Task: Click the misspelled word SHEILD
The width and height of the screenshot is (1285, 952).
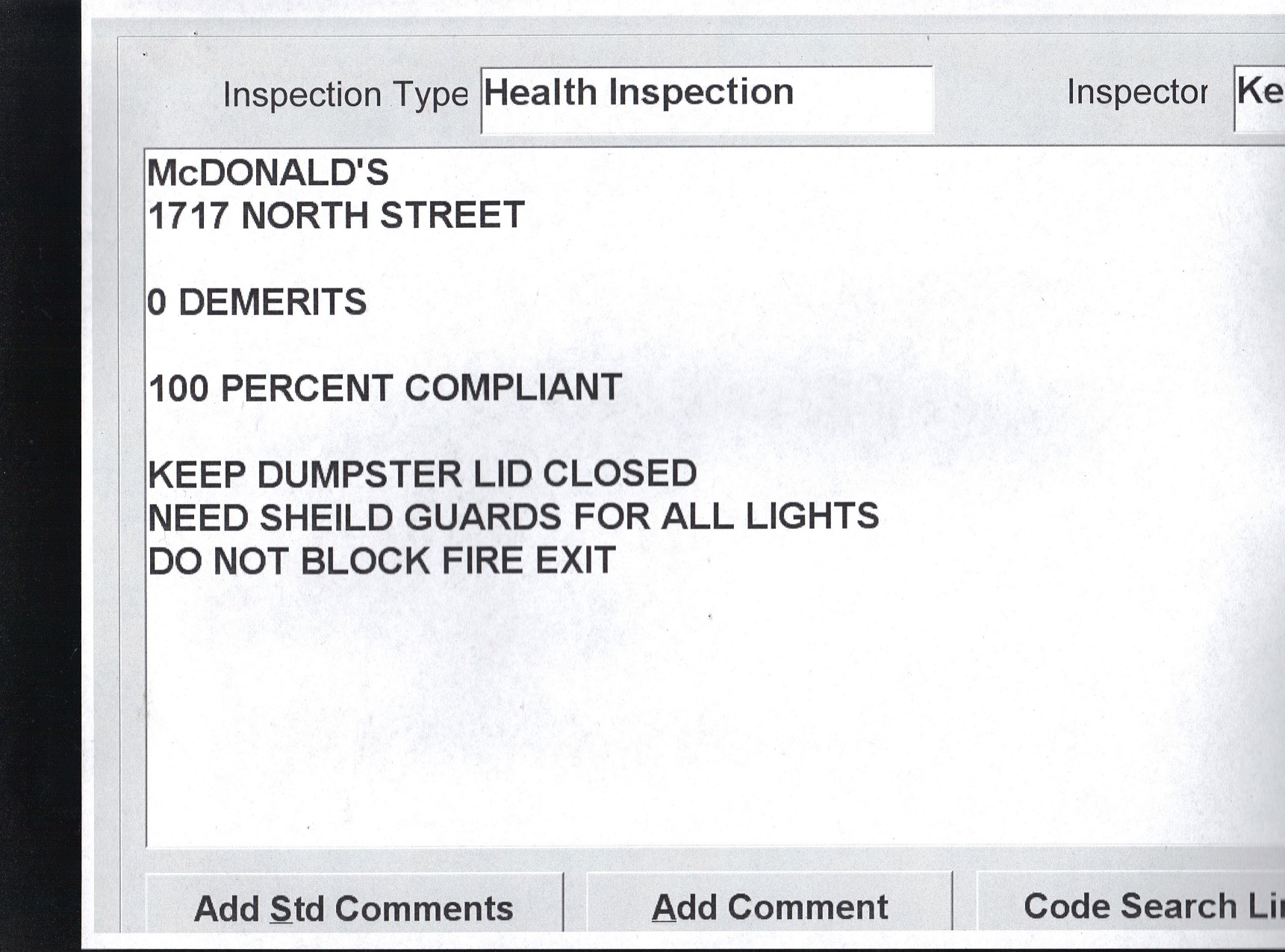Action: pyautogui.click(x=326, y=517)
